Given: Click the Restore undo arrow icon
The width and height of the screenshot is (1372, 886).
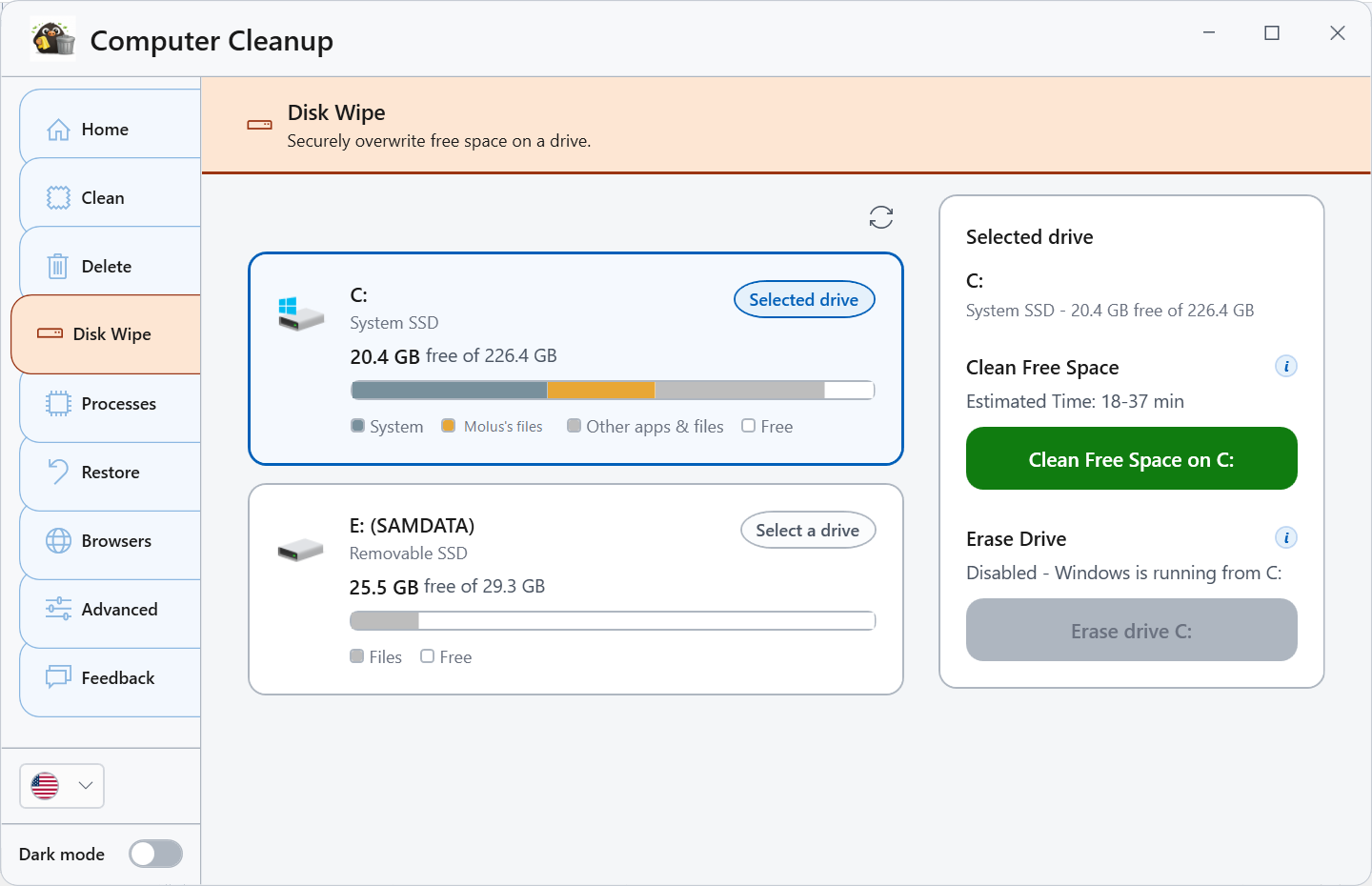Looking at the screenshot, I should point(58,472).
